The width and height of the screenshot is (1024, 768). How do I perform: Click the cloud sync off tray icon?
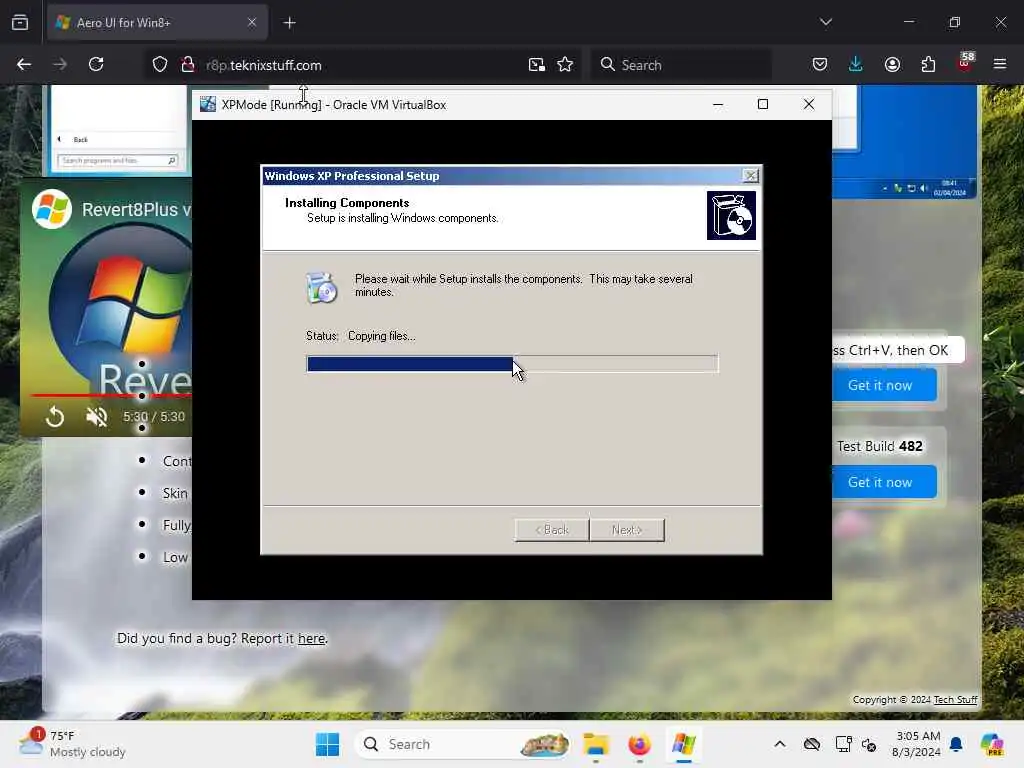pos(812,744)
